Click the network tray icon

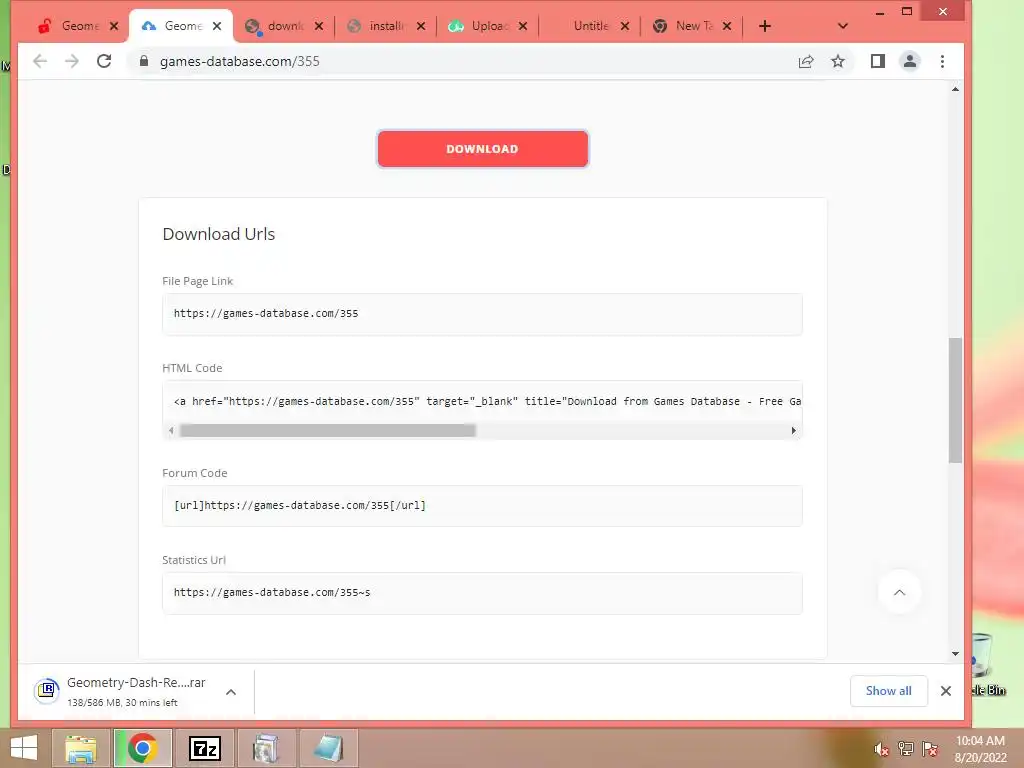point(906,749)
